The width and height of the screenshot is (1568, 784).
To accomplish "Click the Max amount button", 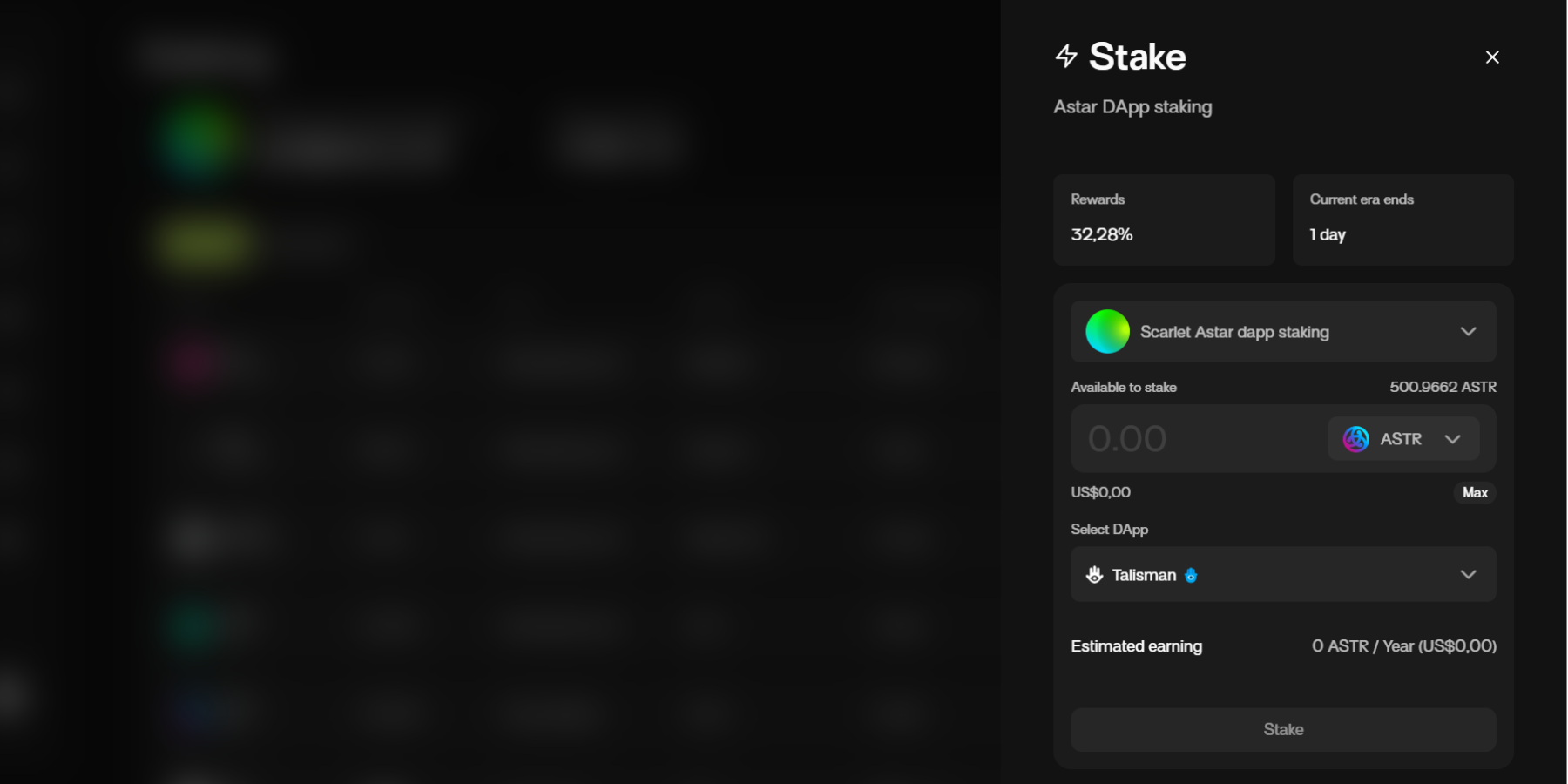I will 1475,493.
